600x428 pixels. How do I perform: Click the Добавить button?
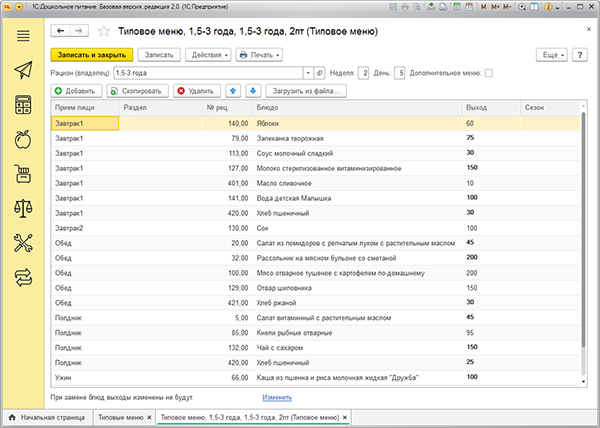tap(76, 91)
